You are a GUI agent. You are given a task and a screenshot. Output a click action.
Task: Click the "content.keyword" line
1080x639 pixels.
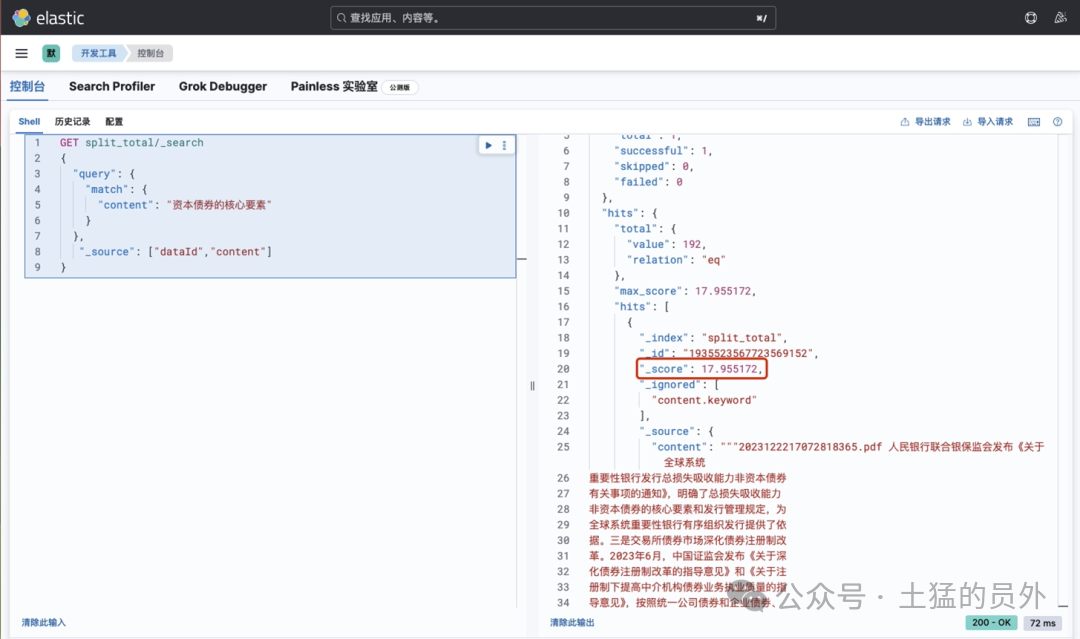(704, 400)
